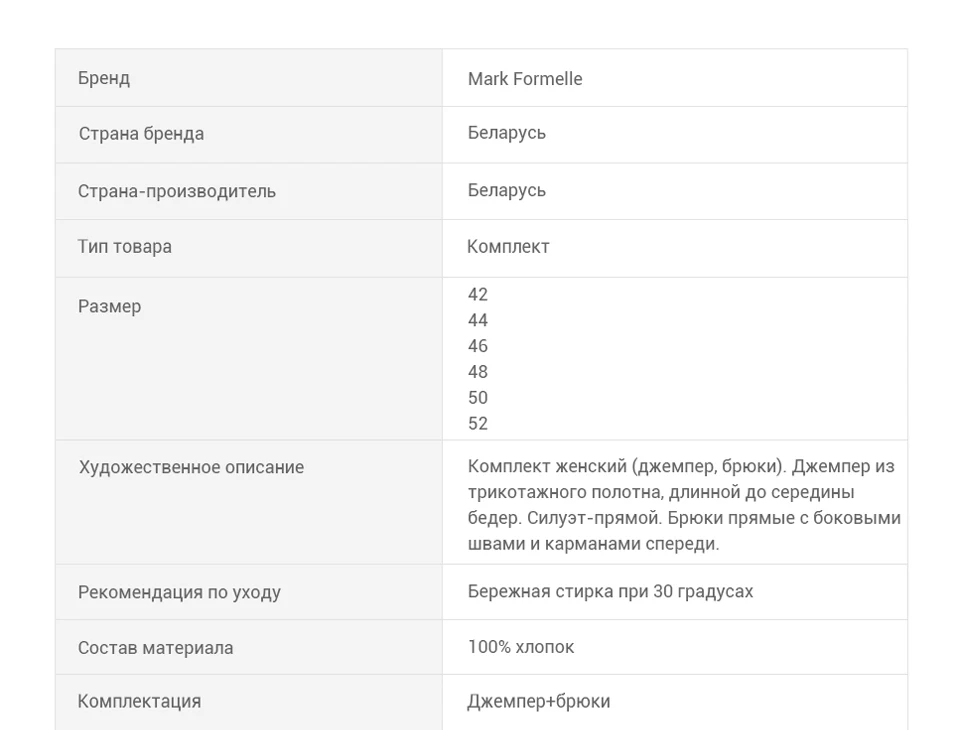This screenshot has height=730, width=960.
Task: Select size 42 in the list
Action: coord(478,295)
